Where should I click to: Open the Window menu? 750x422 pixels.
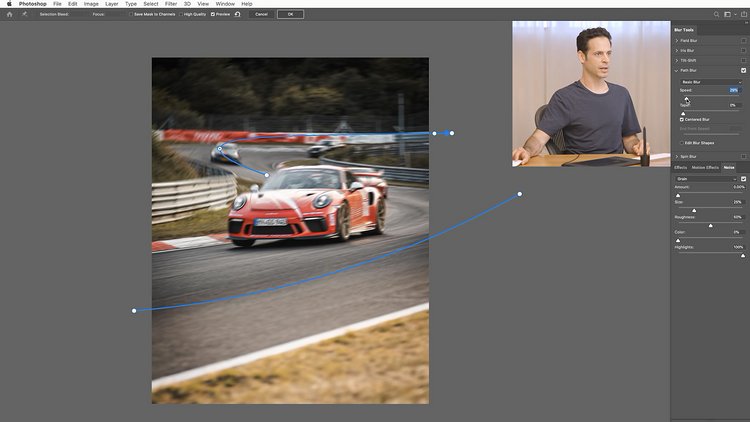pyautogui.click(x=225, y=4)
